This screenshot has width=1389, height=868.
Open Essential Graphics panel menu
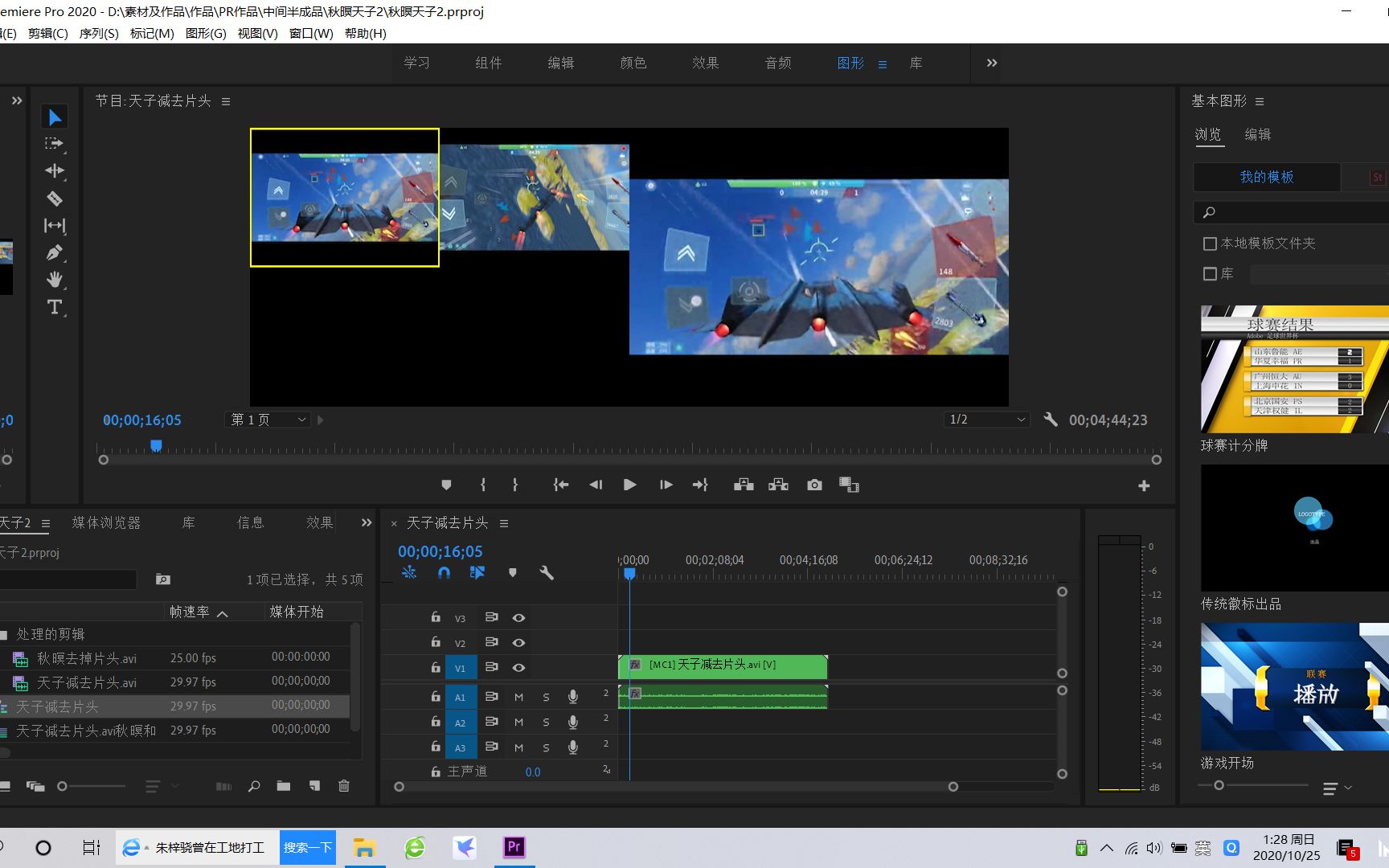click(1260, 101)
